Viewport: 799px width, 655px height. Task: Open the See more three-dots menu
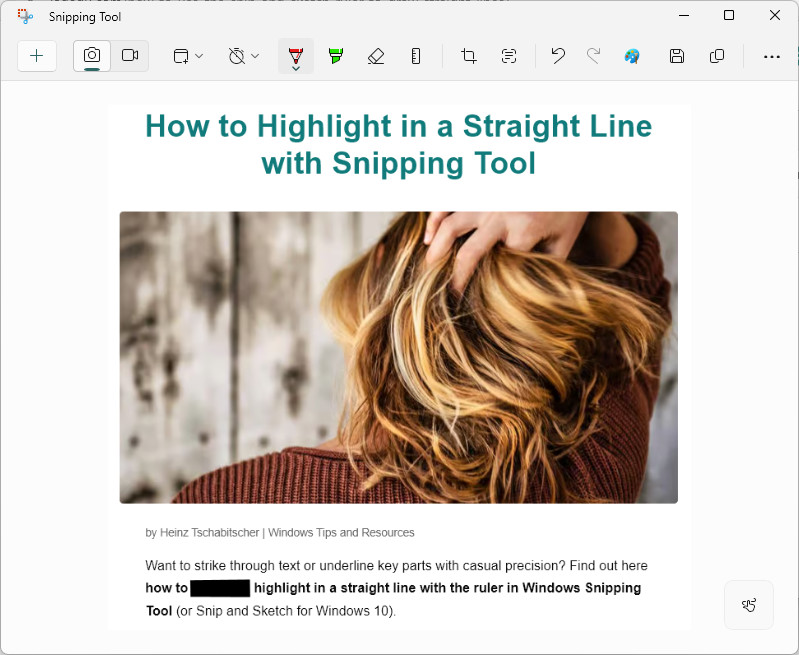coord(771,57)
